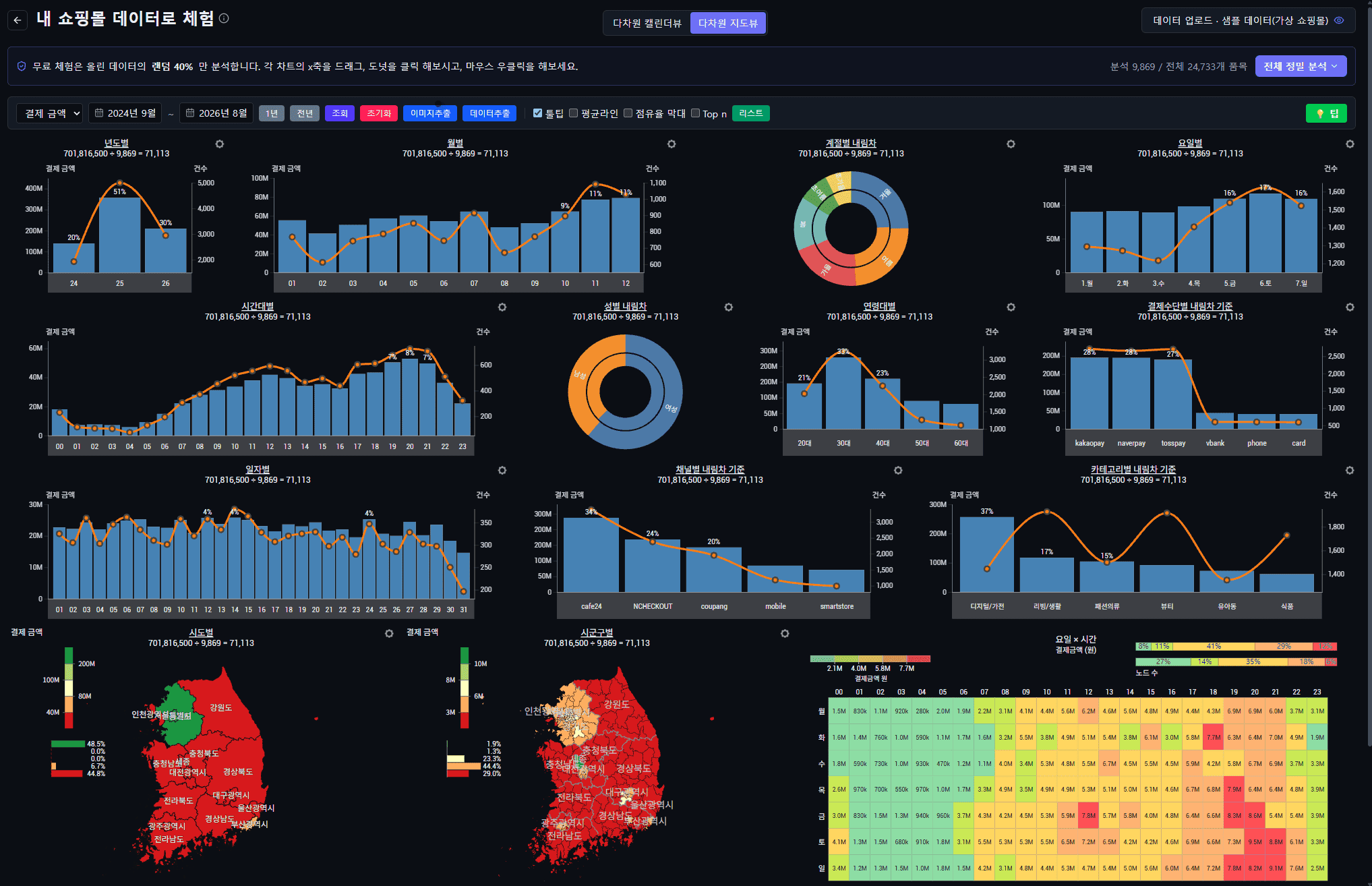
Task: Open settings gear for the 연령대별 chart
Action: coord(1011,307)
